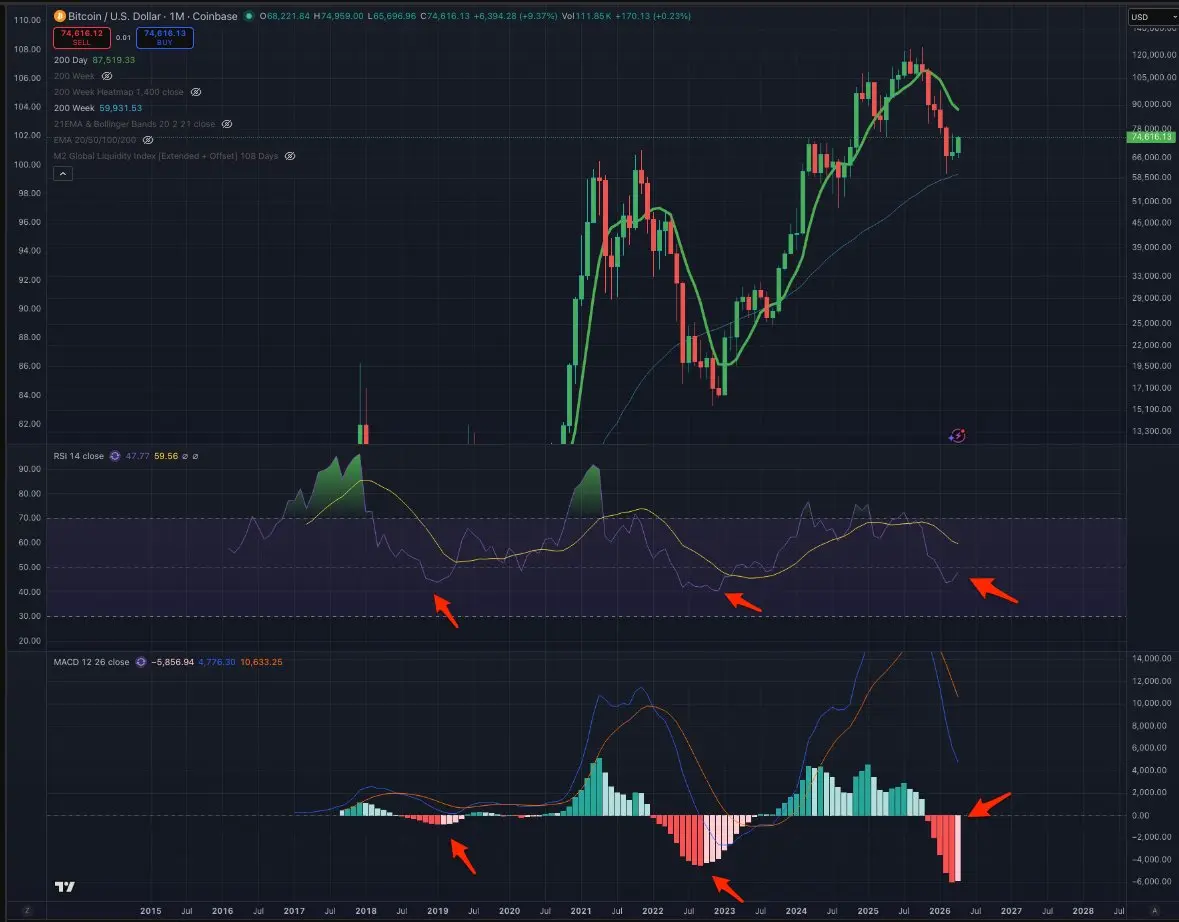Viewport: 1179px width, 922px height.
Task: Click the purple Pine icon beside RSI 14 close
Action: click(115, 456)
